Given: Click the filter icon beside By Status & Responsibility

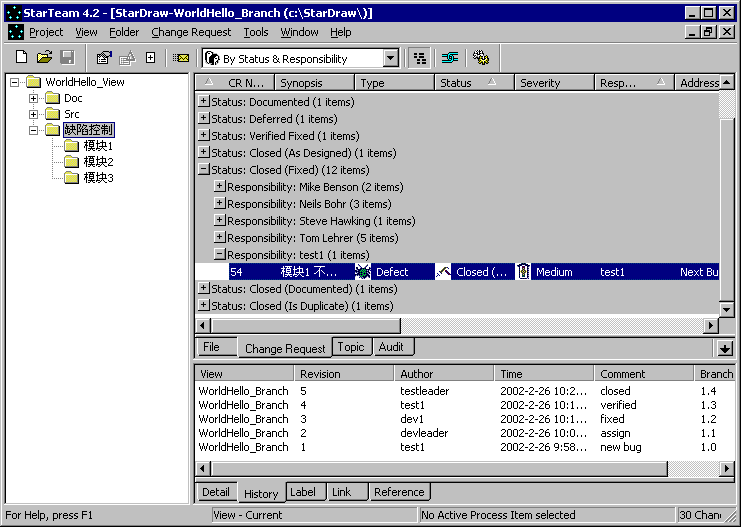Looking at the screenshot, I should (212, 59).
